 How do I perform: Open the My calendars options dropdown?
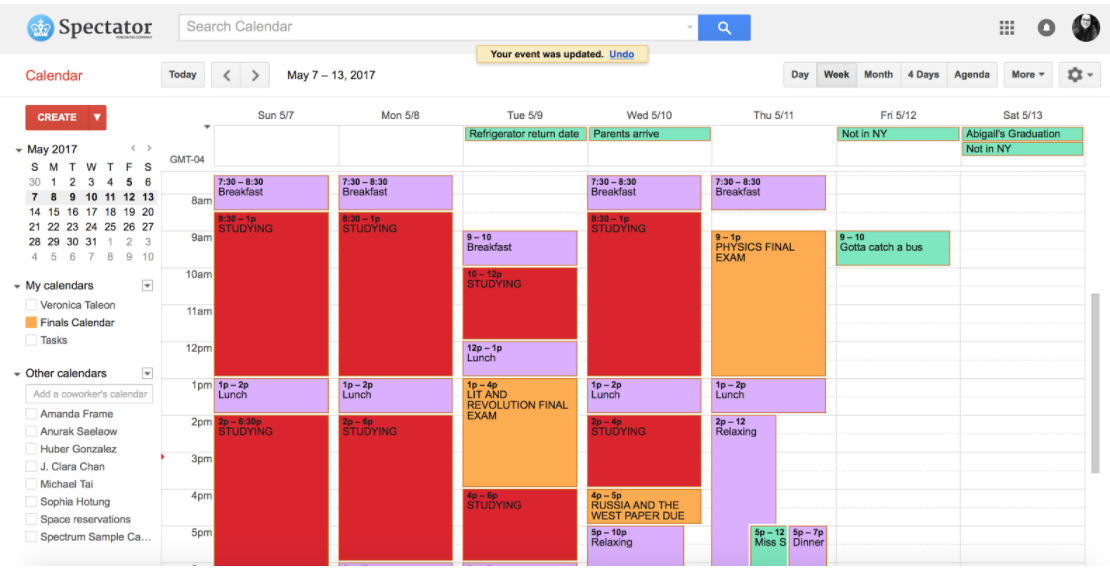(x=147, y=286)
